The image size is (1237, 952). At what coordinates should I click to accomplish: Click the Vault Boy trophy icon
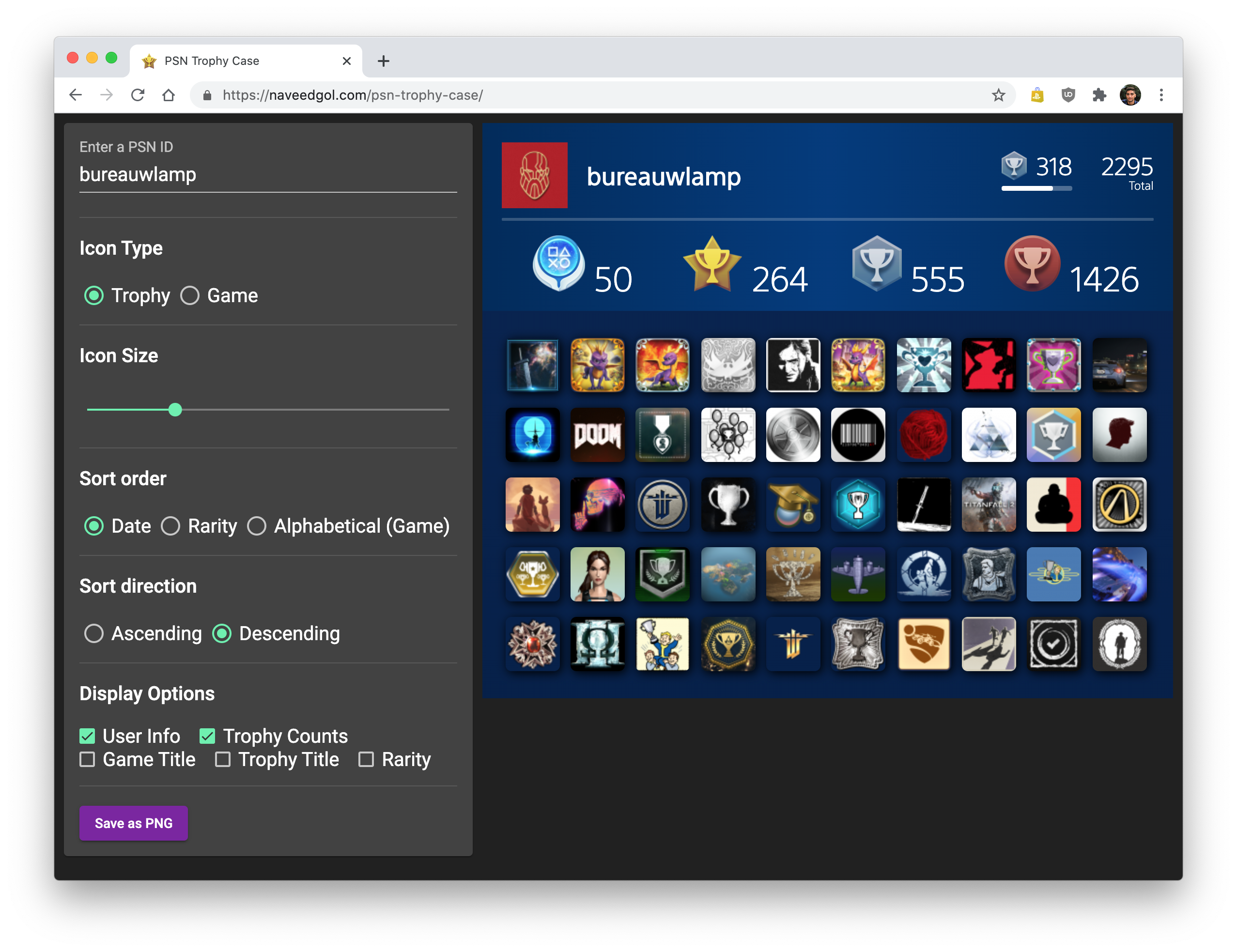(x=662, y=644)
